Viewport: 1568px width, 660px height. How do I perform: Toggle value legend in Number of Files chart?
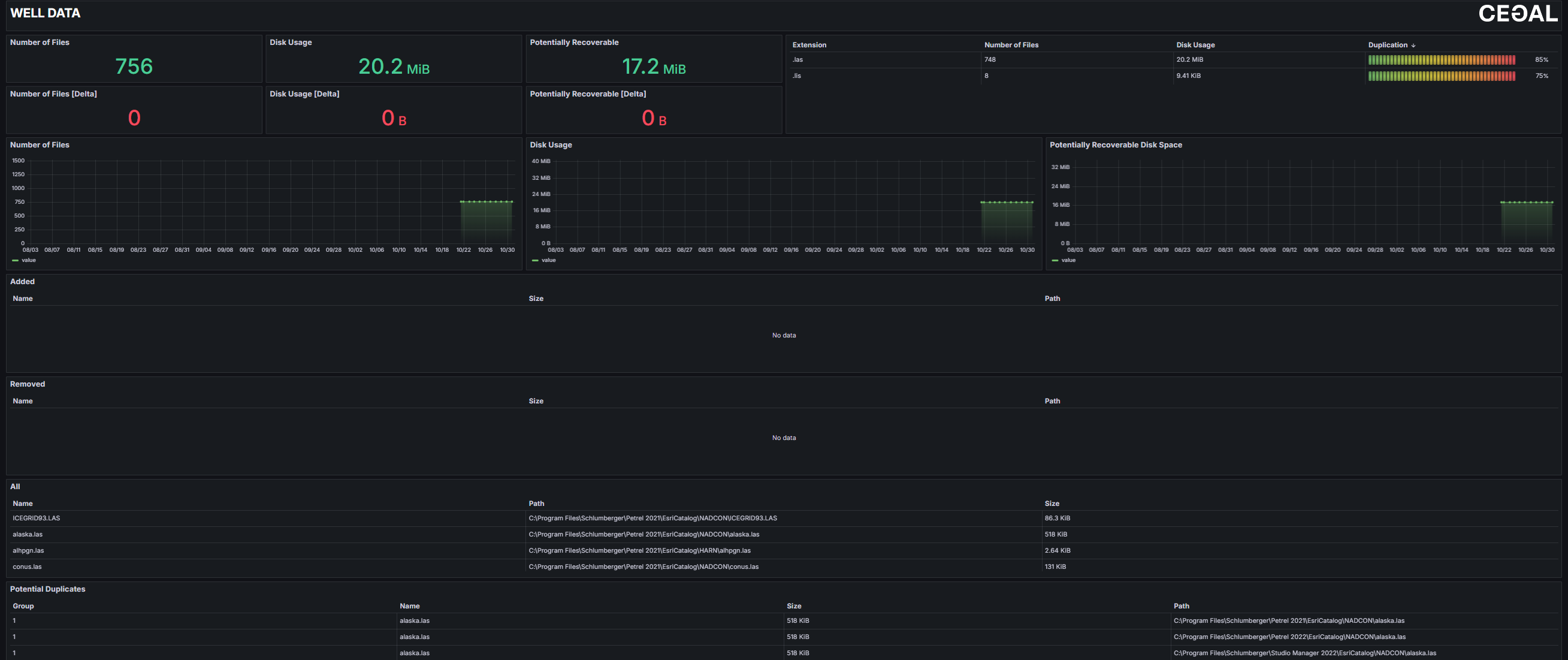(28, 260)
